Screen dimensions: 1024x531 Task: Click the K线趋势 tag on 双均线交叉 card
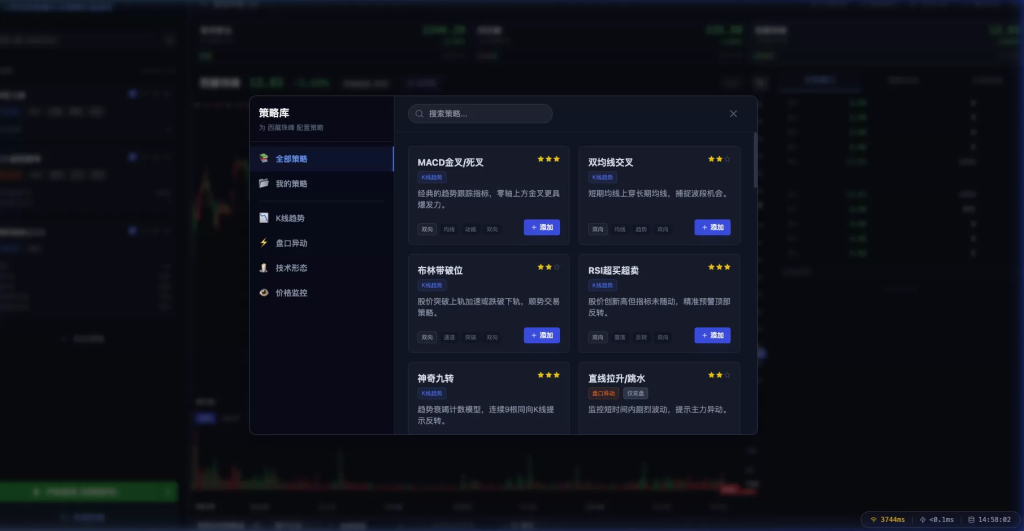pos(602,177)
